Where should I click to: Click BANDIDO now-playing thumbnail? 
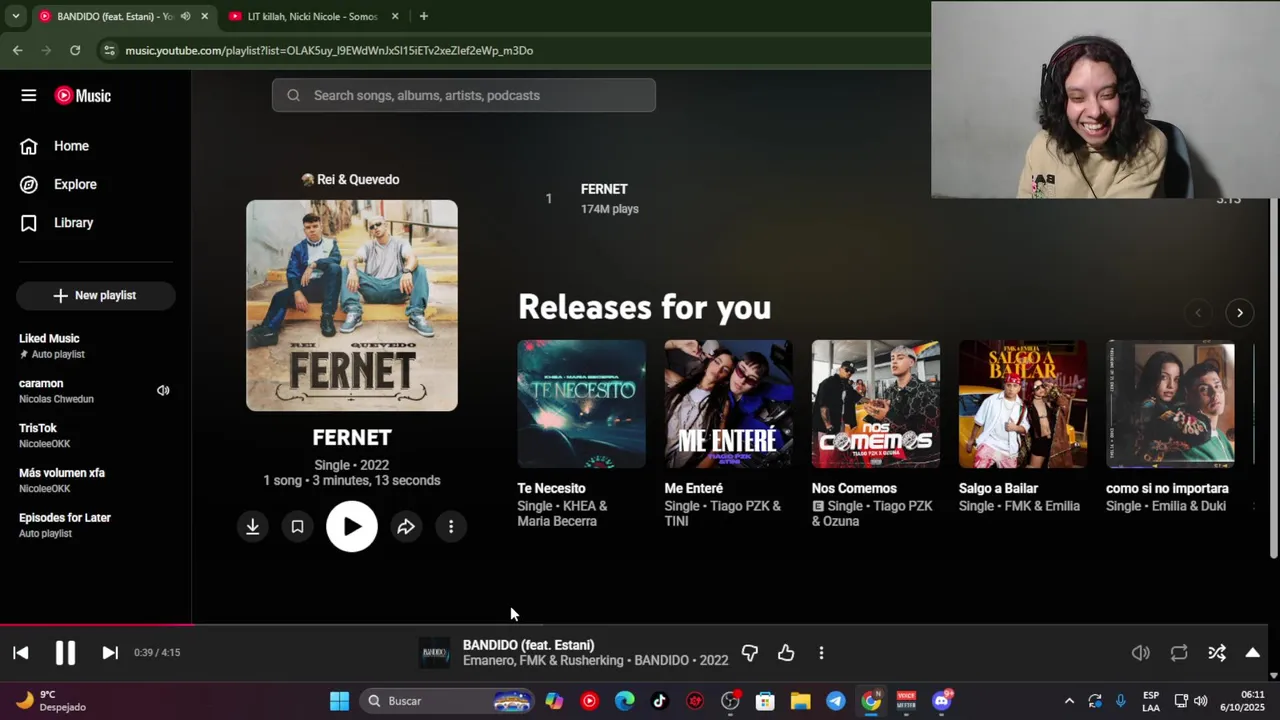(434, 653)
